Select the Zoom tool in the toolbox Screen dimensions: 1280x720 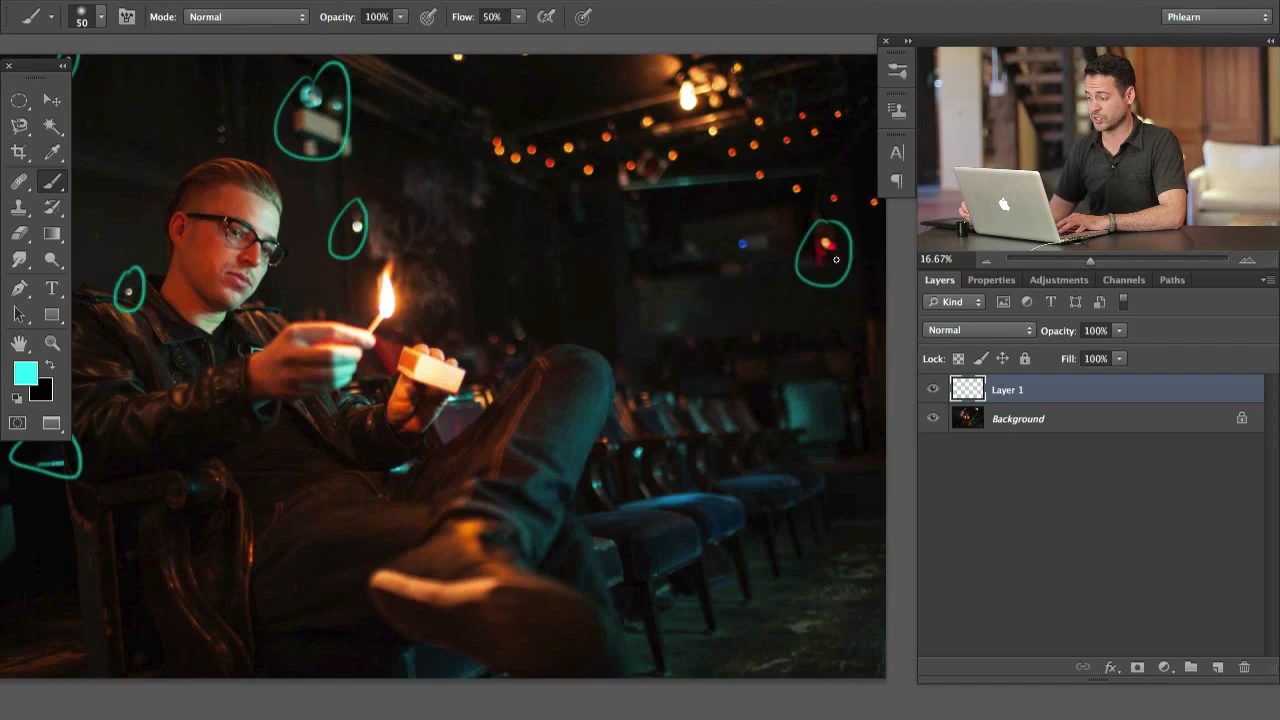coord(52,344)
